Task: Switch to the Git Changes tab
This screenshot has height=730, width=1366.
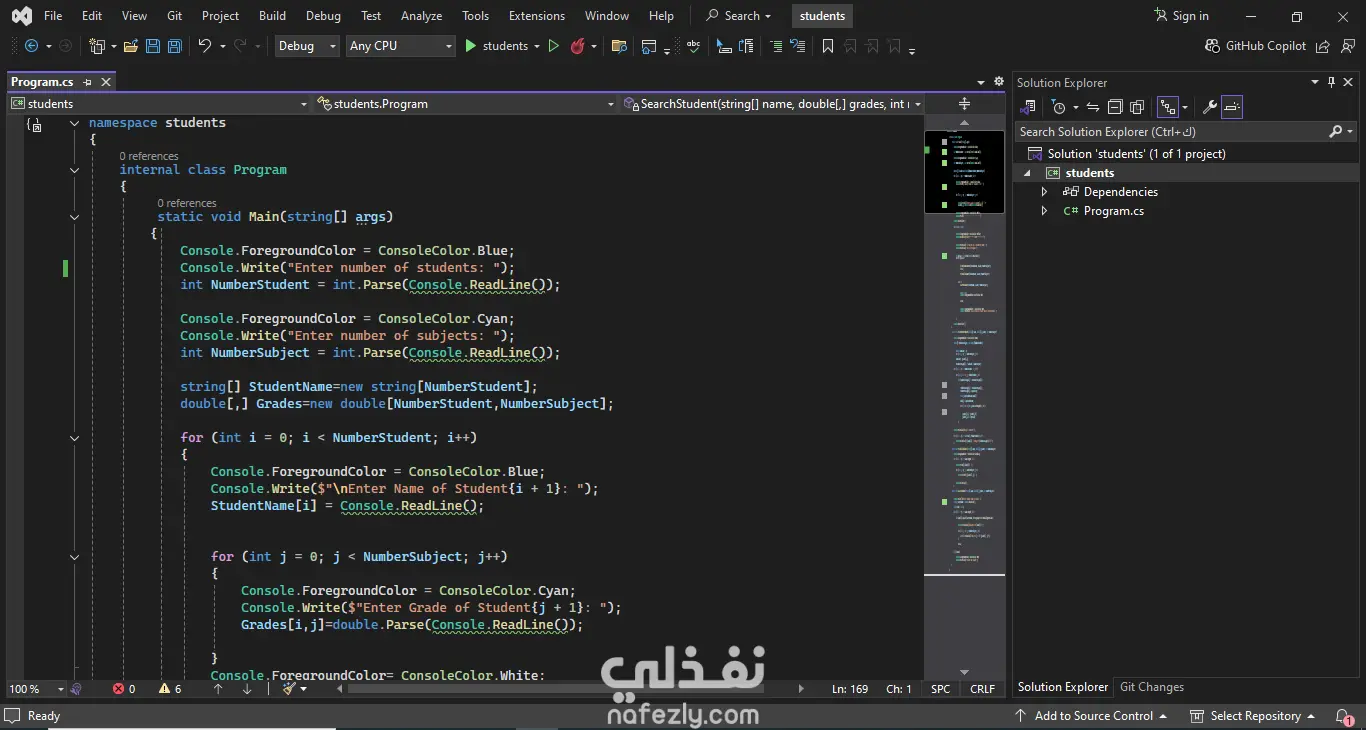Action: (1151, 687)
